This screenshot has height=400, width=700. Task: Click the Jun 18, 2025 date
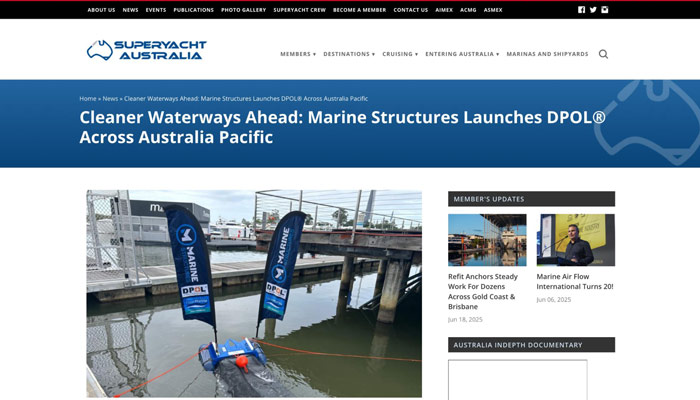click(465, 320)
